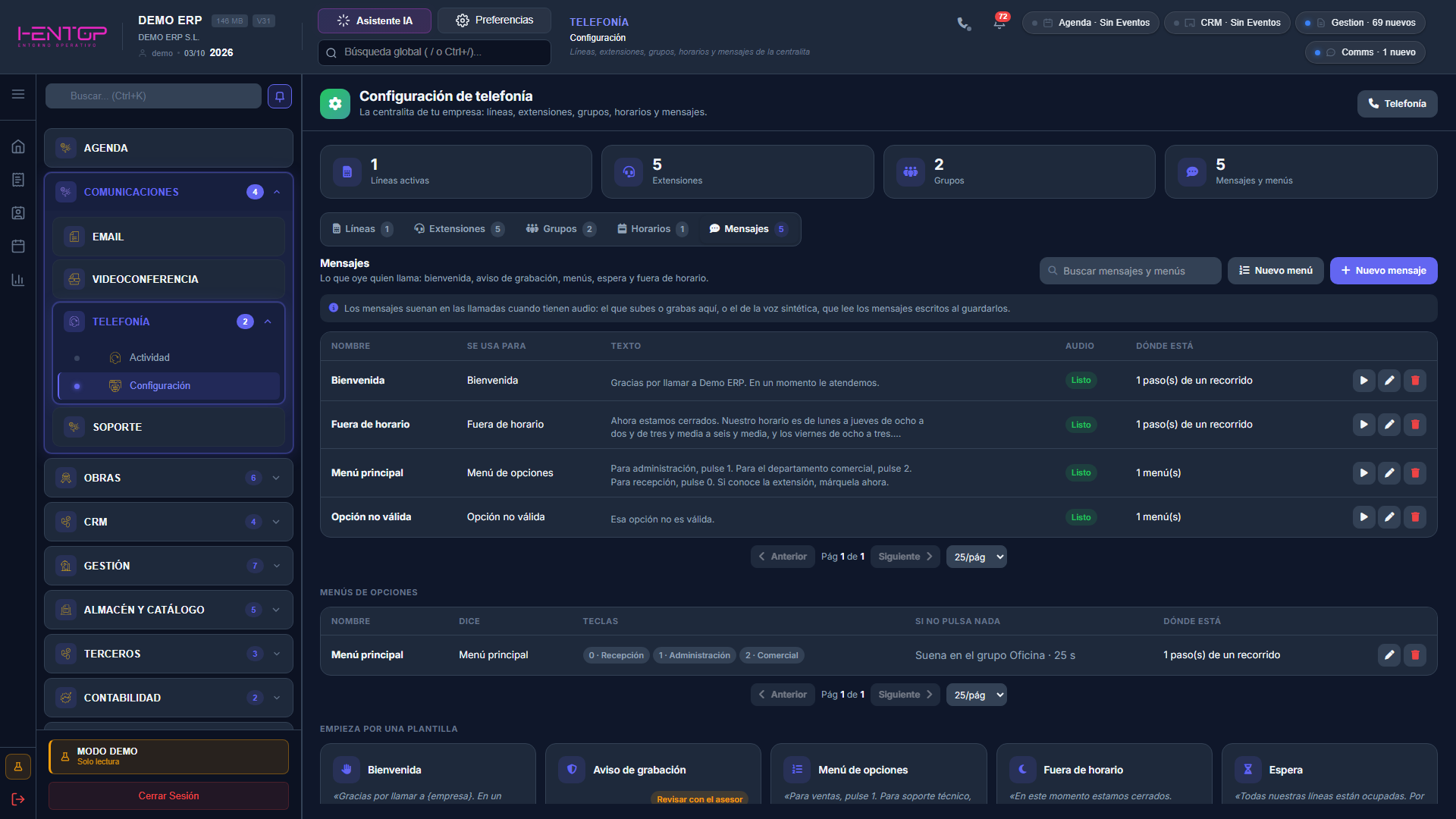Toggle the hamburger menu in left rail
1456x819 pixels.
18,94
